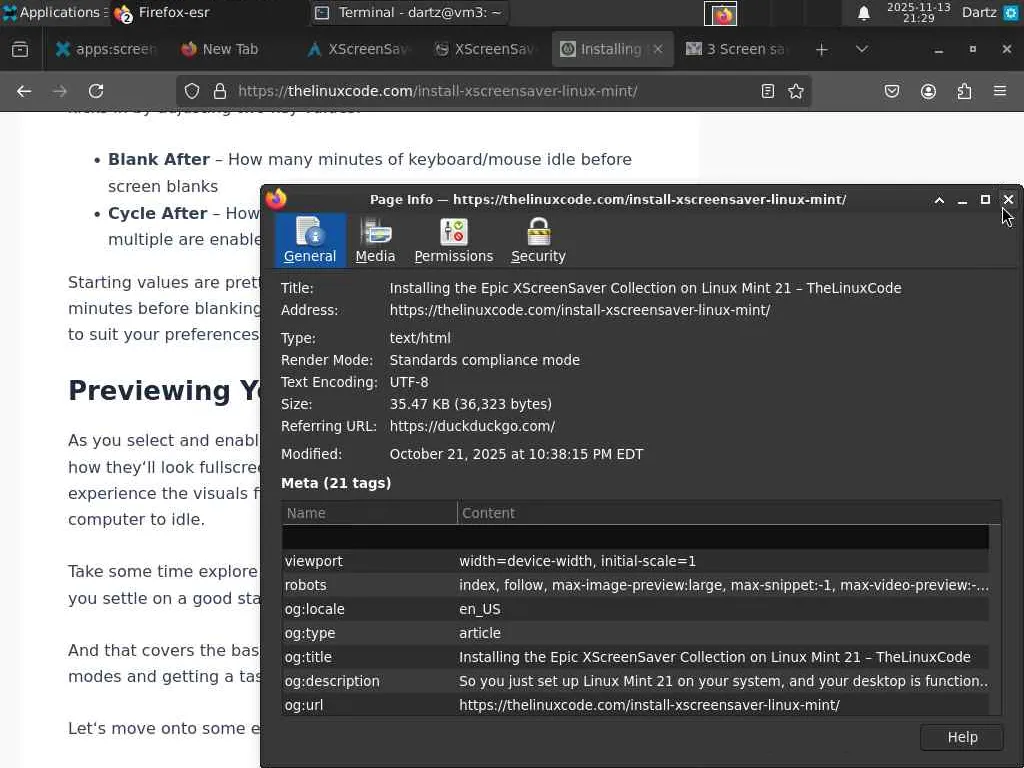Switch to the apps:screen tab
This screenshot has width=1024, height=768.
coord(106,50)
